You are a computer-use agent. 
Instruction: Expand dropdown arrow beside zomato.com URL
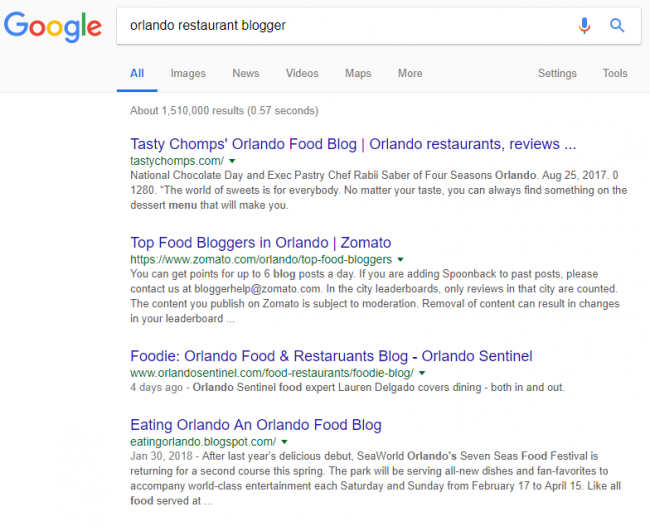(x=400, y=259)
